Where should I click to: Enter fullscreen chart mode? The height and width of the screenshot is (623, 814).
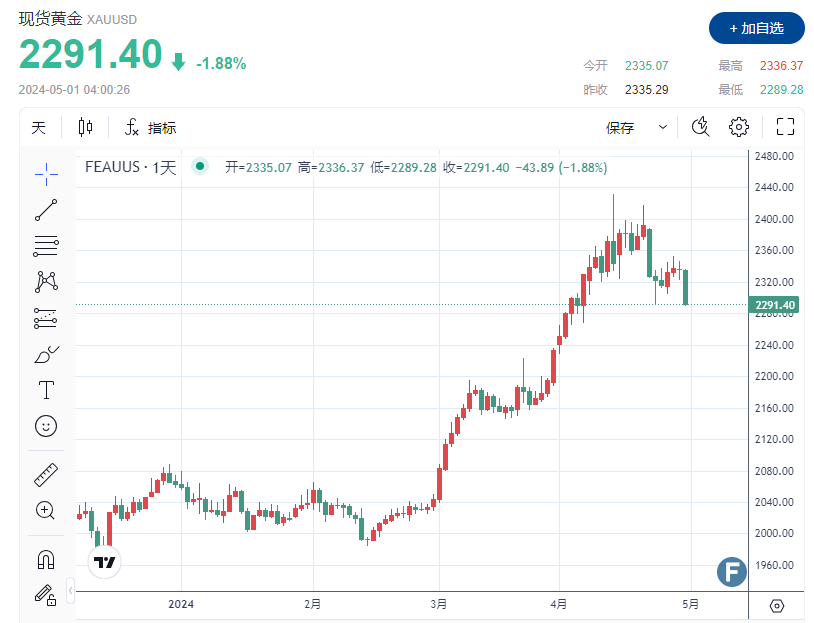(x=785, y=127)
